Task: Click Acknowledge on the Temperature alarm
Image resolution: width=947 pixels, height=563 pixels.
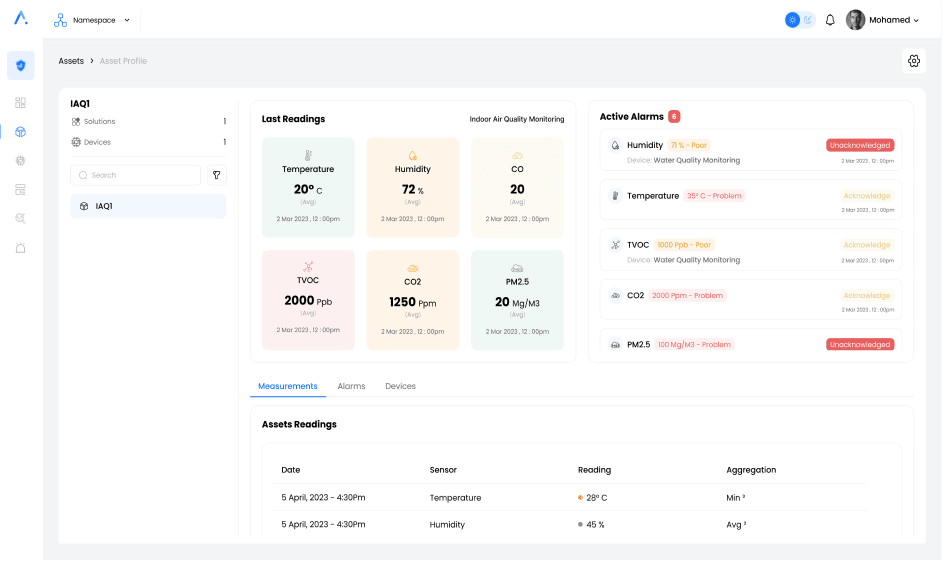Action: (x=866, y=196)
